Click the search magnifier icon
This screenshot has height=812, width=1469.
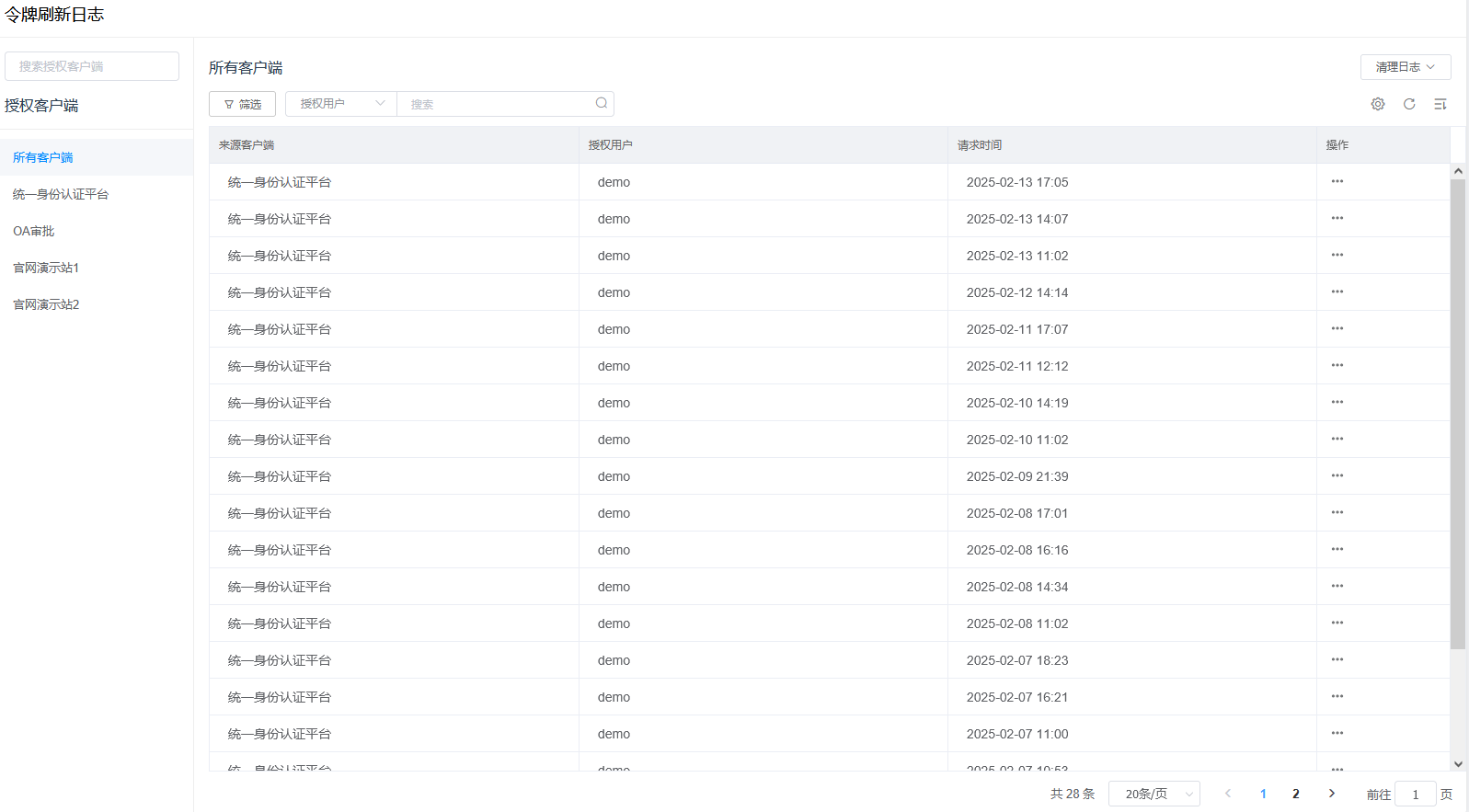click(601, 103)
